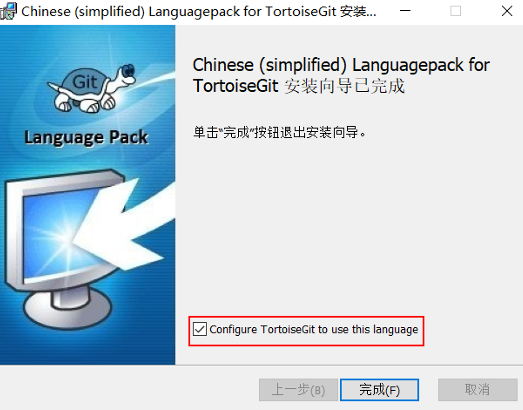Click the 完成(F) finish button
Image resolution: width=523 pixels, height=410 pixels.
379,390
